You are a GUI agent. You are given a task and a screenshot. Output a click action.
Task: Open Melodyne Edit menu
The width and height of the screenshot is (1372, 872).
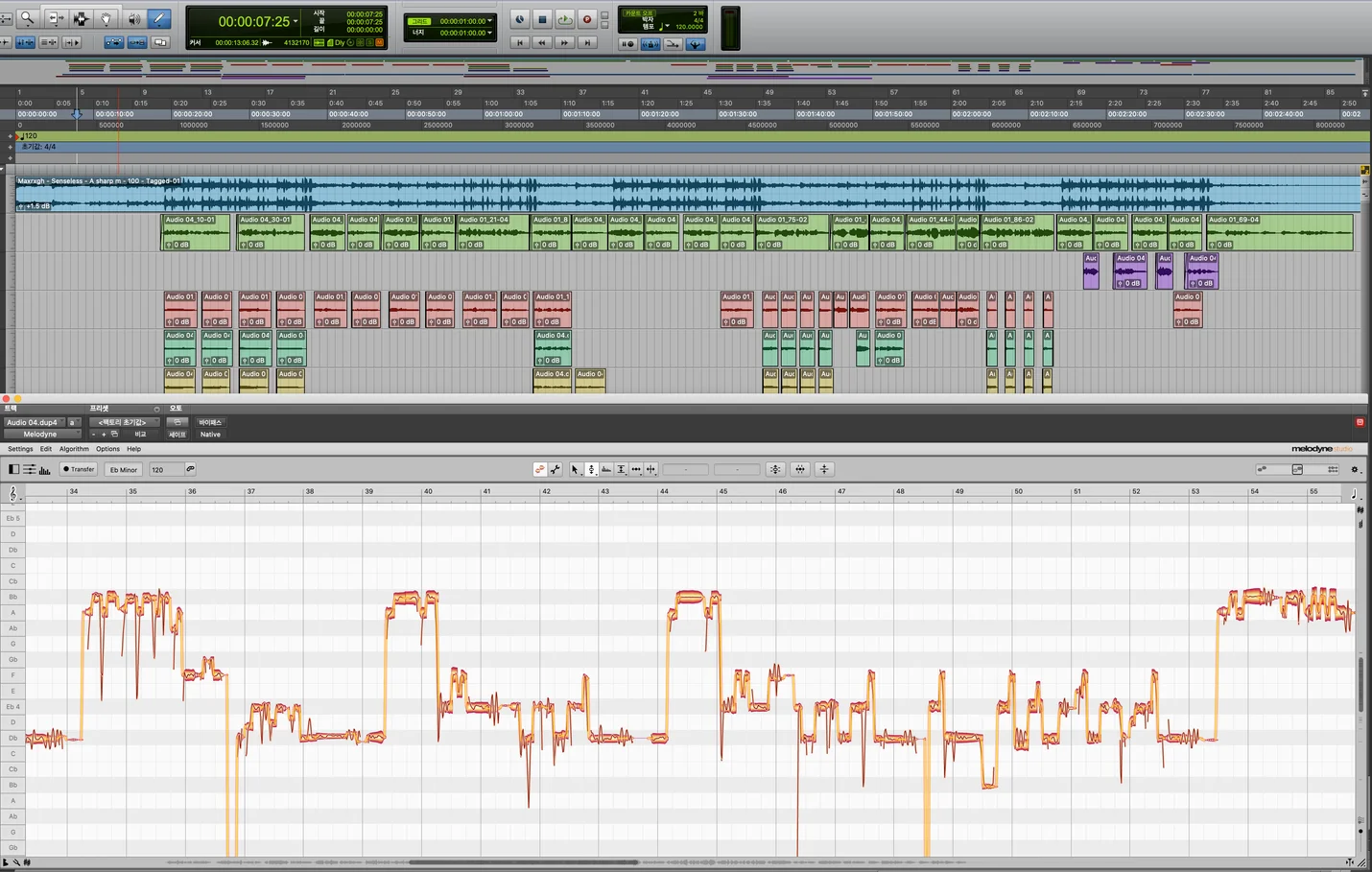click(45, 449)
